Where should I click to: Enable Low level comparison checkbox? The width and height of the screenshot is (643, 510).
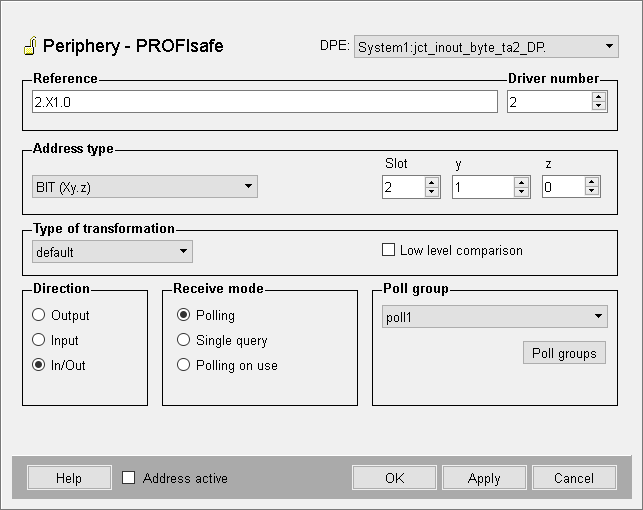pos(388,250)
